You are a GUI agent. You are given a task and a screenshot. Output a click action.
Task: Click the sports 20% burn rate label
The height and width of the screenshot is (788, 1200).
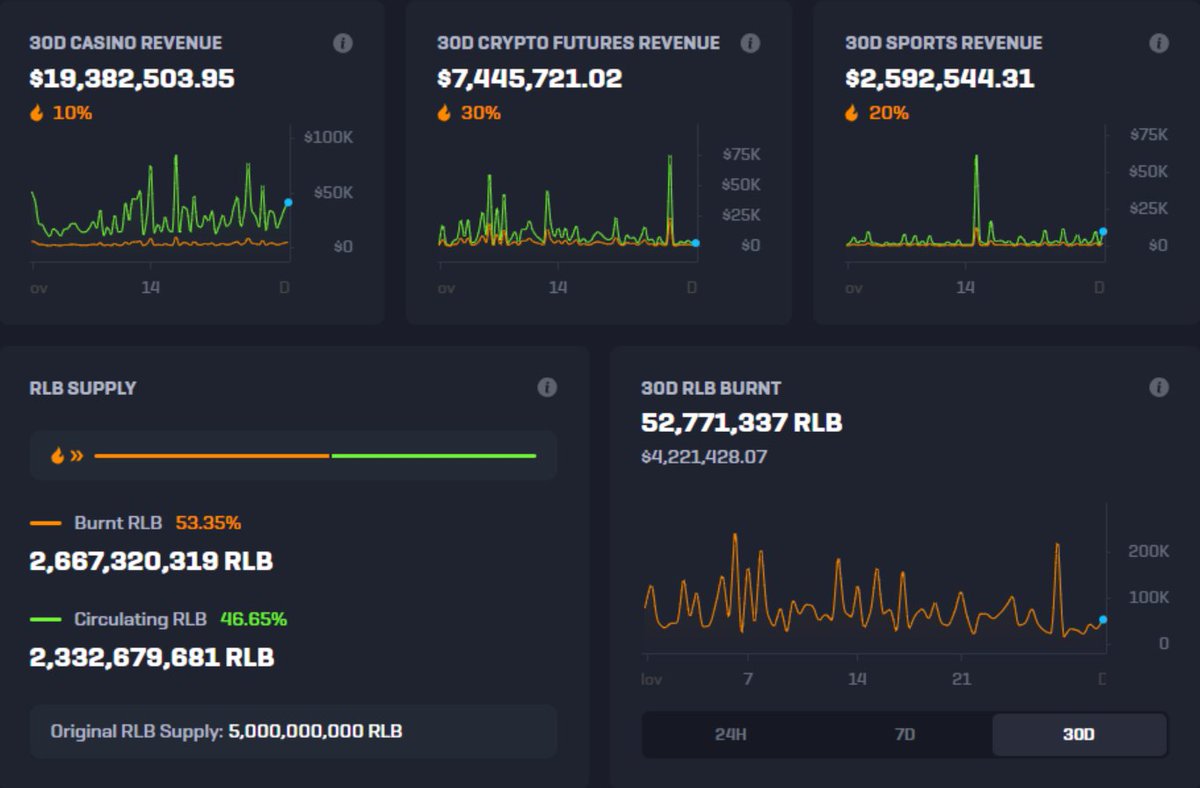[x=889, y=113]
